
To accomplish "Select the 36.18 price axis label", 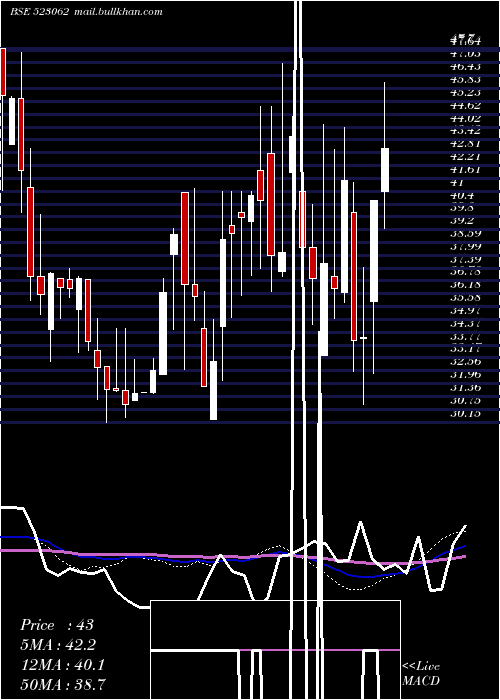I will tap(465, 285).
